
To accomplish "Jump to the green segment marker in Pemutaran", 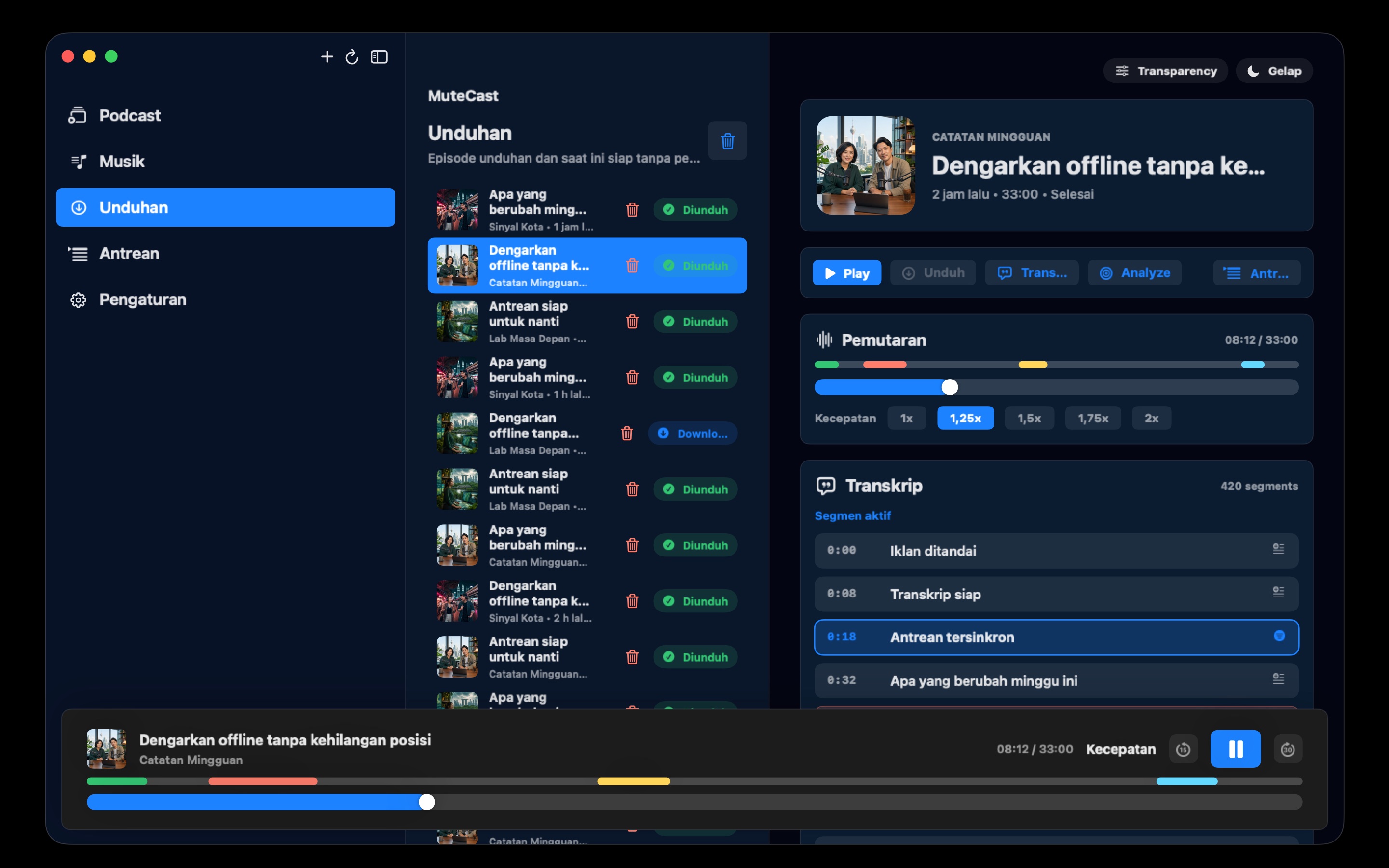I will (x=827, y=365).
